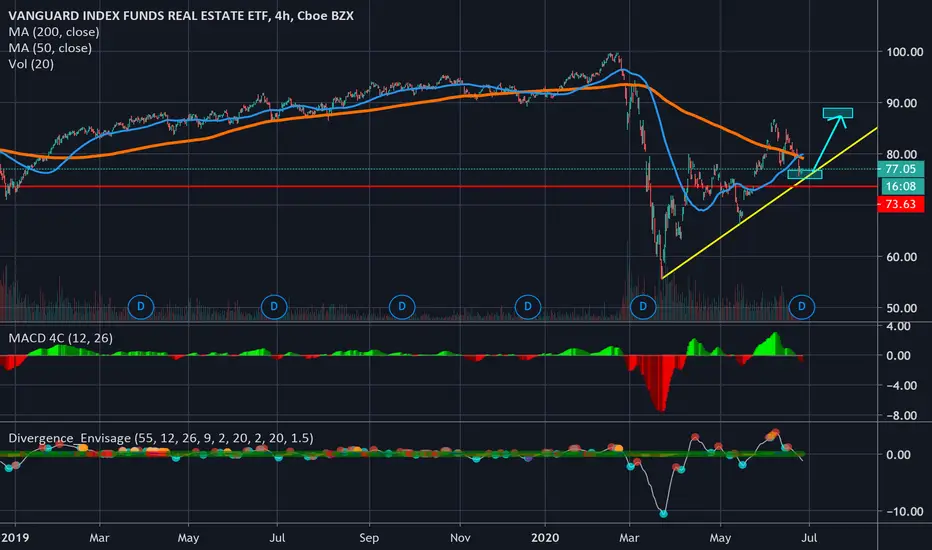Image resolution: width=932 pixels, height=550 pixels.
Task: Select the MA (200, close) indicator label
Action: point(53,32)
